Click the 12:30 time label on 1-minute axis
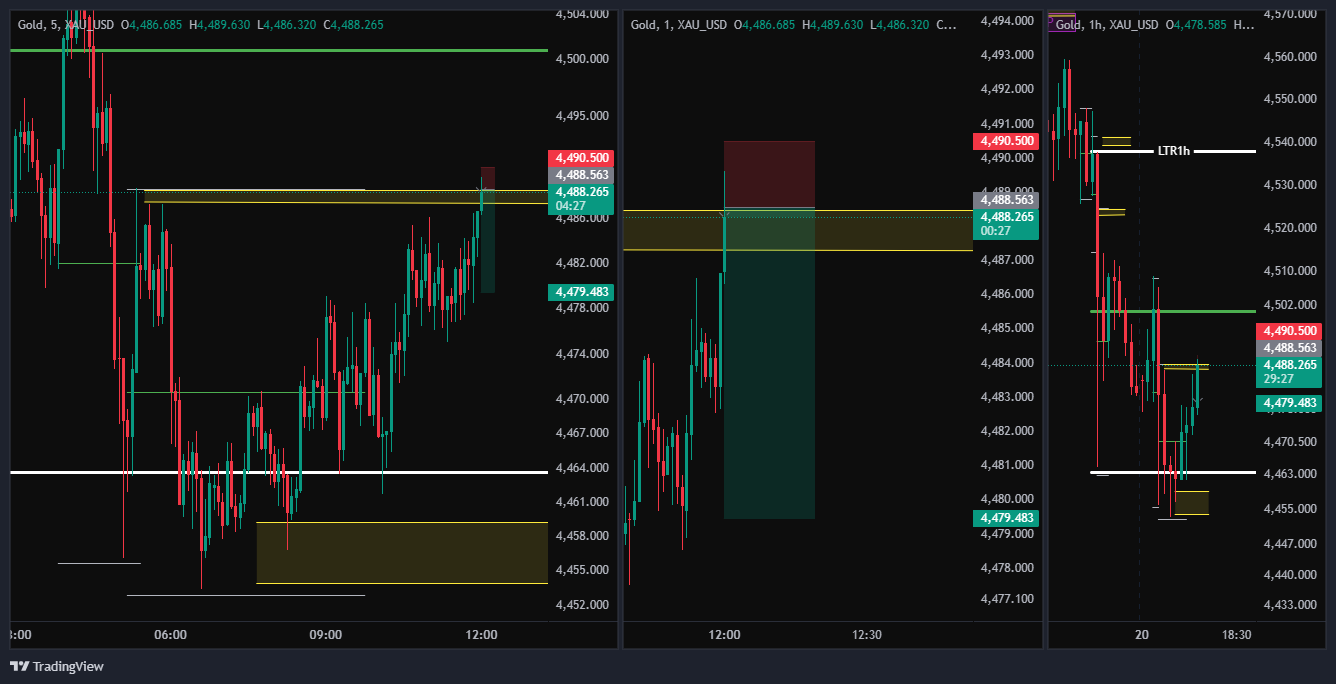The height and width of the screenshot is (684, 1336). coord(867,634)
